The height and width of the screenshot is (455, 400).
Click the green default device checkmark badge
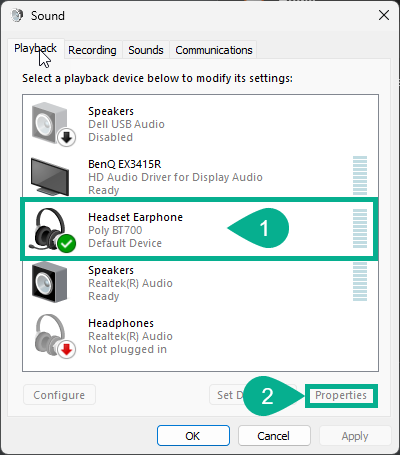pos(67,243)
